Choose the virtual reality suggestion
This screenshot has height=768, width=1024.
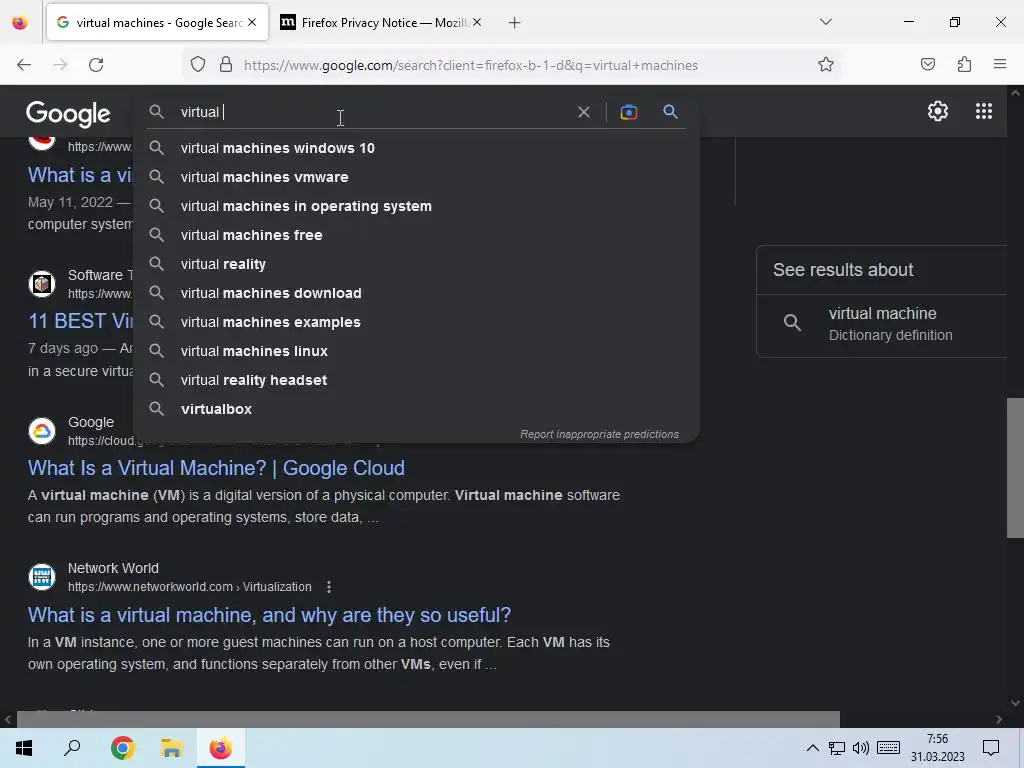[416, 264]
